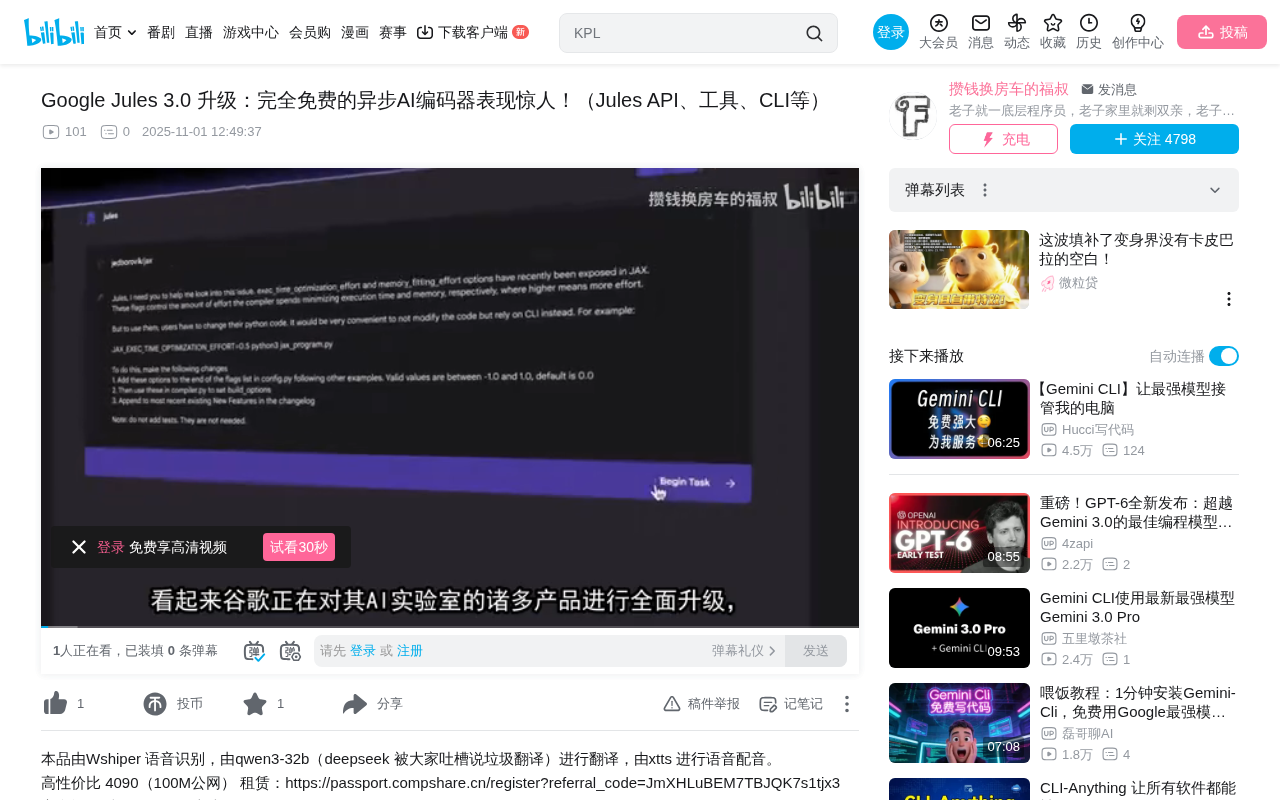Viewport: 1280px width, 800px height.
Task: Open 漫画 in the top navigation
Action: (355, 32)
